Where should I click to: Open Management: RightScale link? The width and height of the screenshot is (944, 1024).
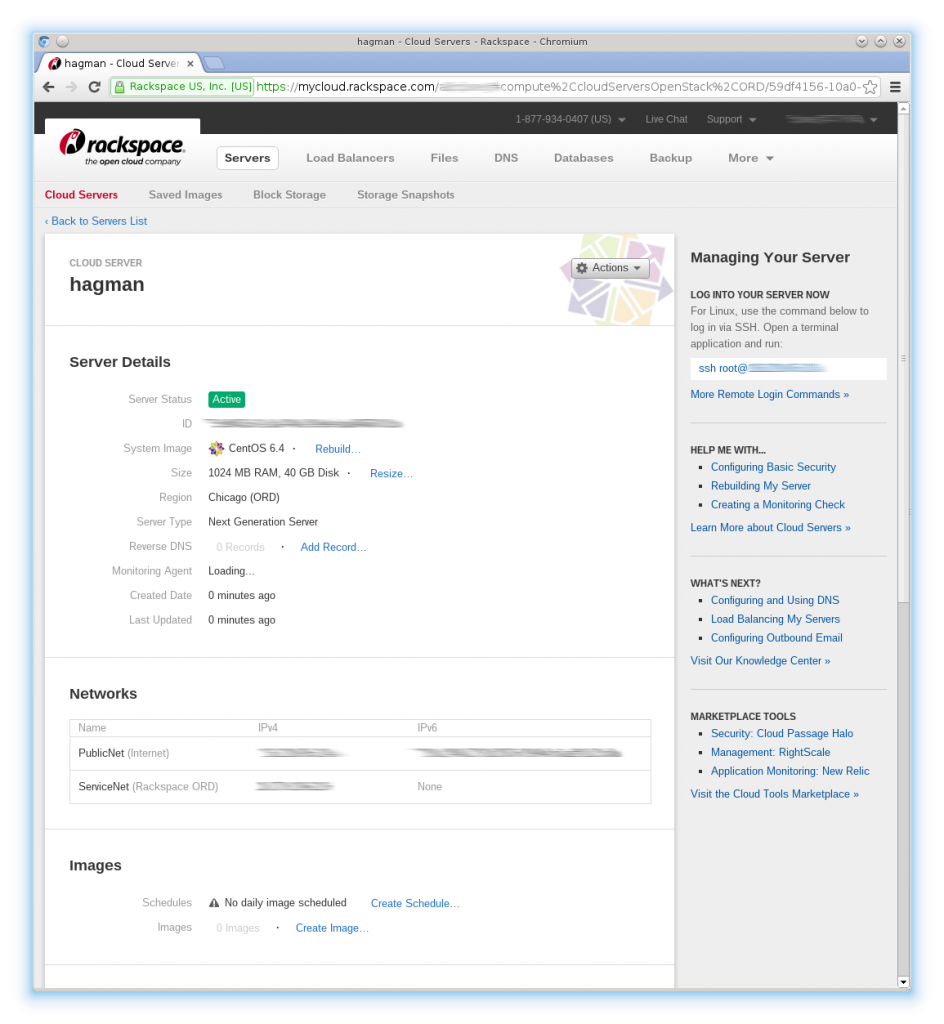pos(770,753)
